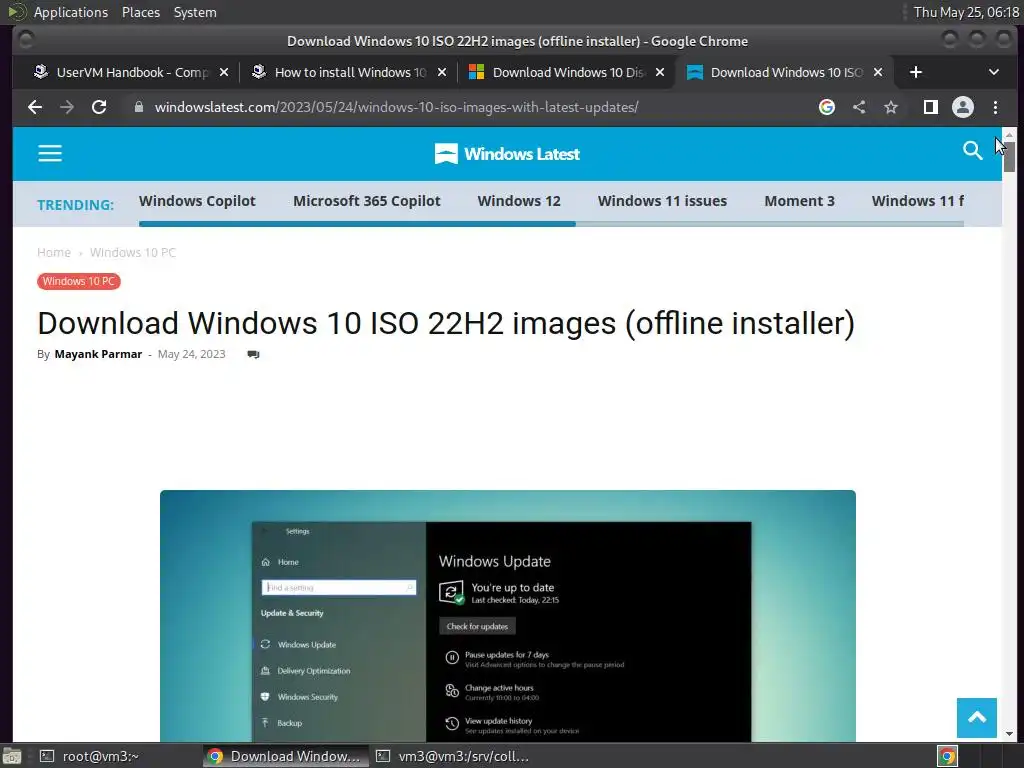Open author Mayank Parmar's page

98,354
